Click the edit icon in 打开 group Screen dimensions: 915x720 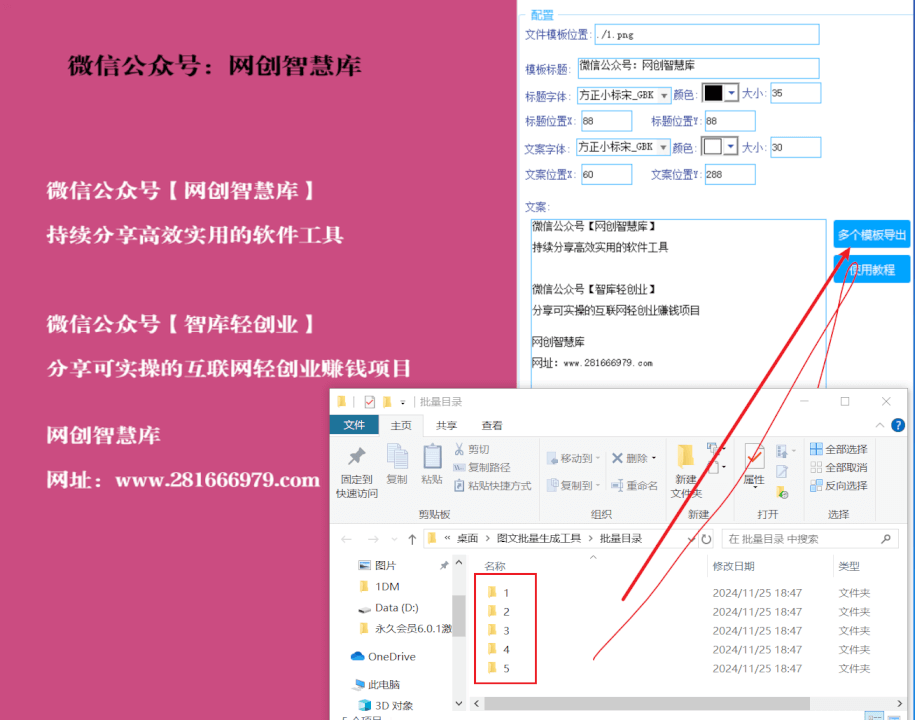782,472
